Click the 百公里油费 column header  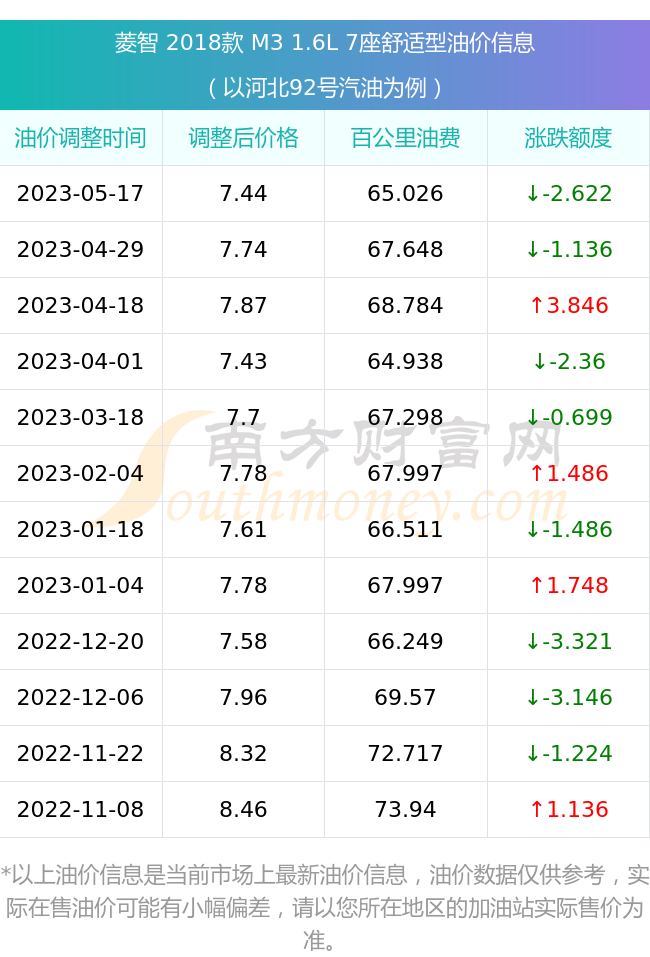click(405, 138)
